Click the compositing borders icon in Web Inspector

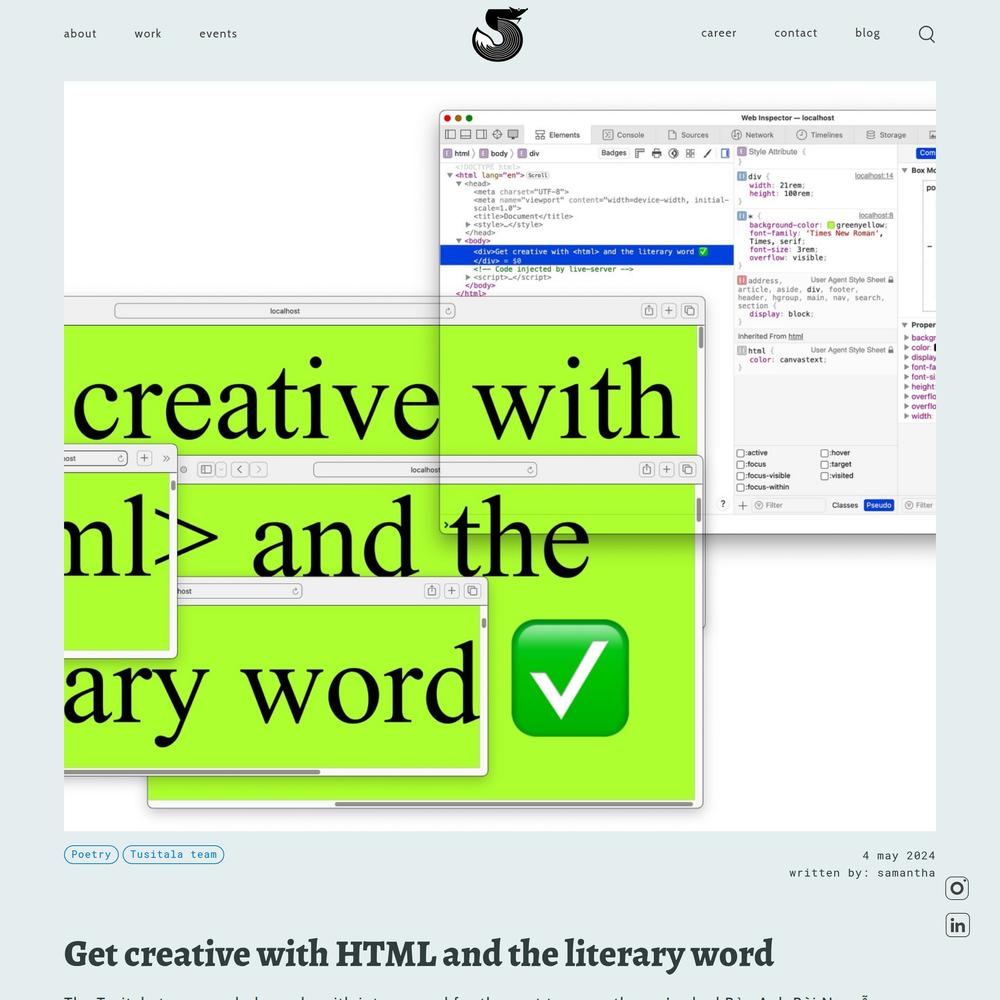click(673, 153)
